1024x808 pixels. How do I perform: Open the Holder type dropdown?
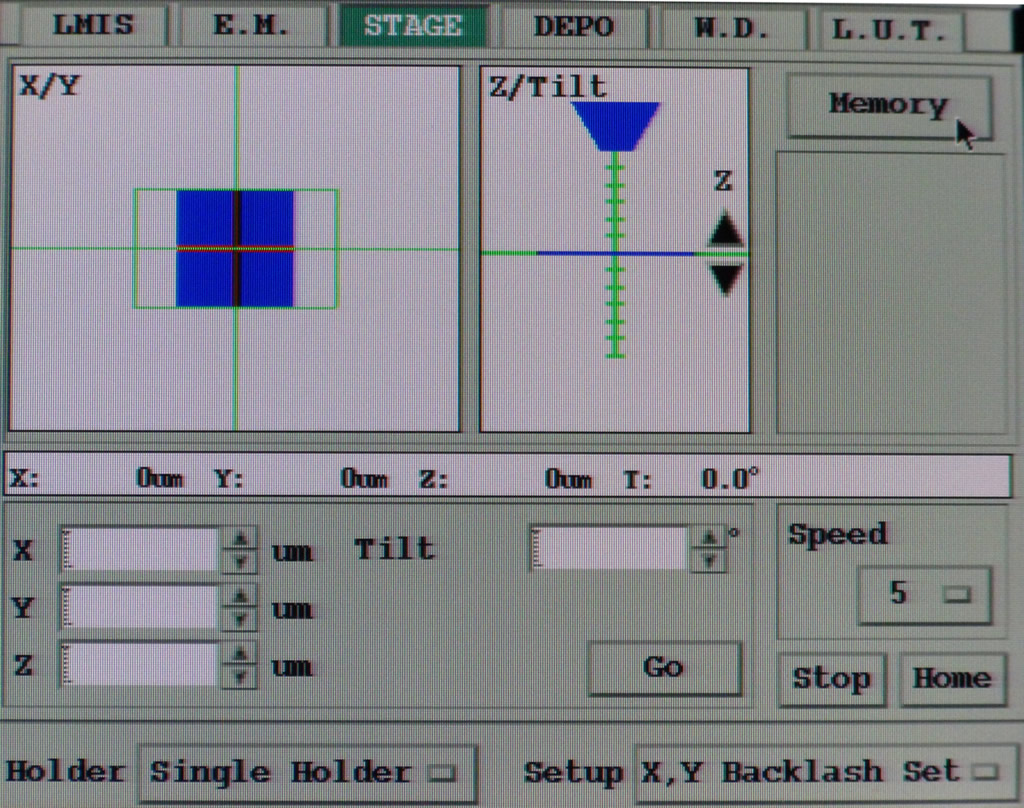306,773
